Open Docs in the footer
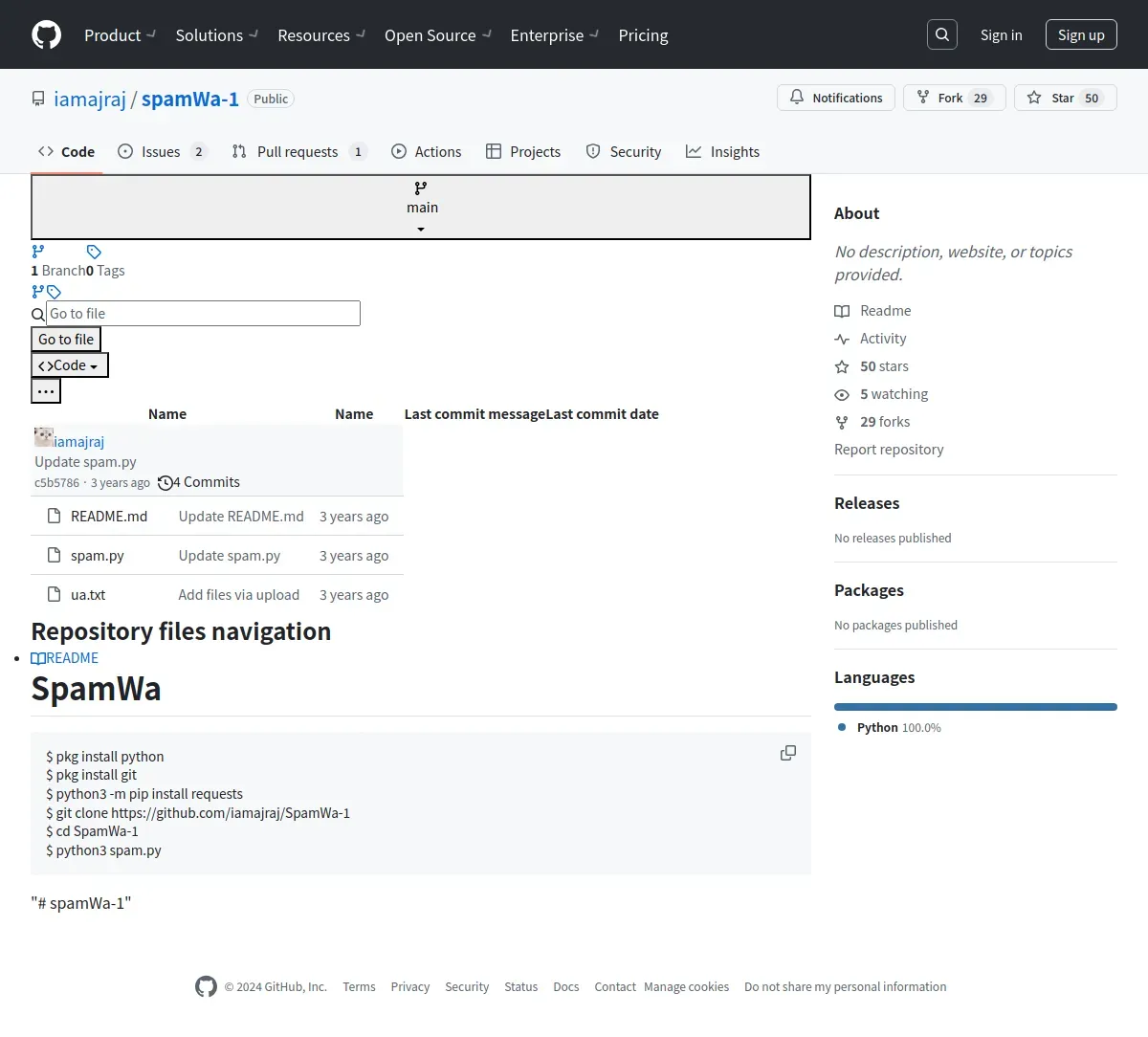The height and width of the screenshot is (1037, 1148). click(x=565, y=987)
